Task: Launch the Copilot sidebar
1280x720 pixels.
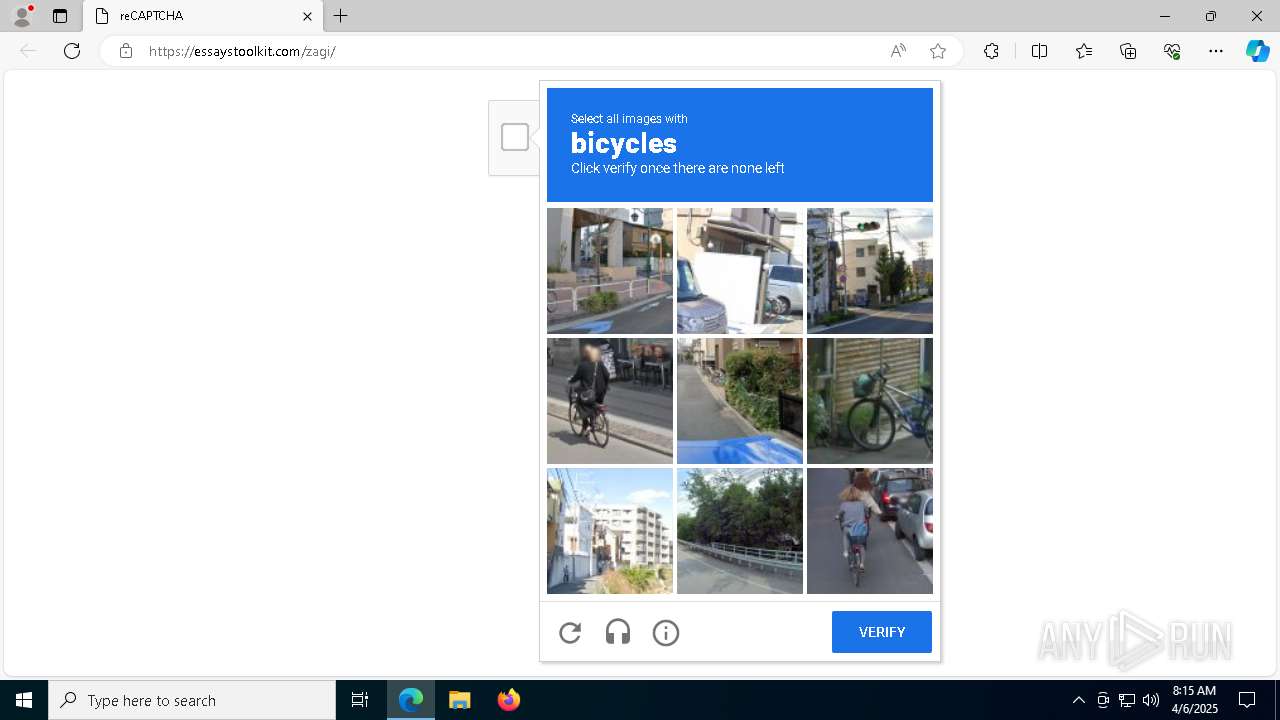Action: coord(1257,51)
